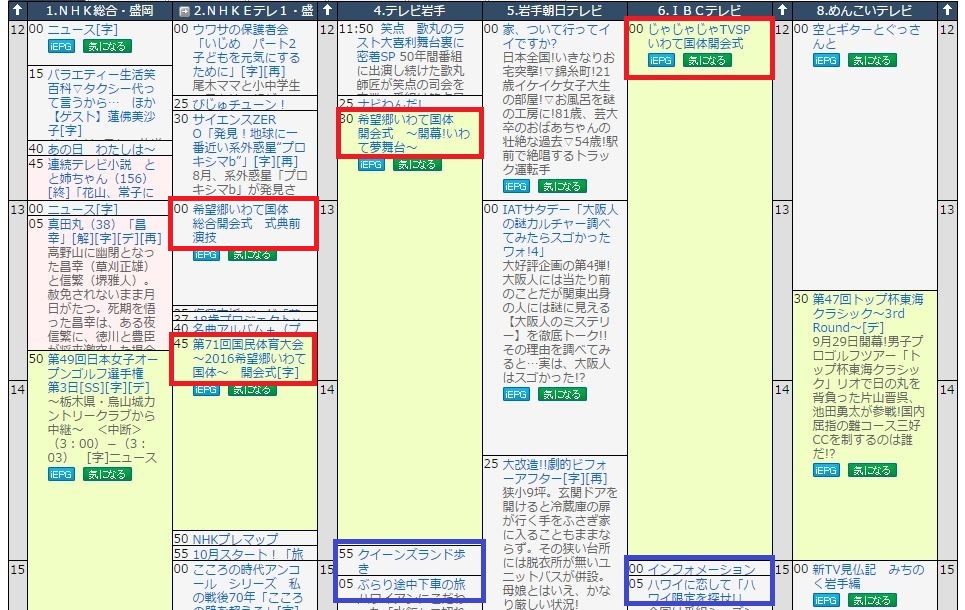Open 第49回日本女子オープンゴルフ選手権 link
Screen dimensions: 965x610
pyautogui.click(x=102, y=373)
